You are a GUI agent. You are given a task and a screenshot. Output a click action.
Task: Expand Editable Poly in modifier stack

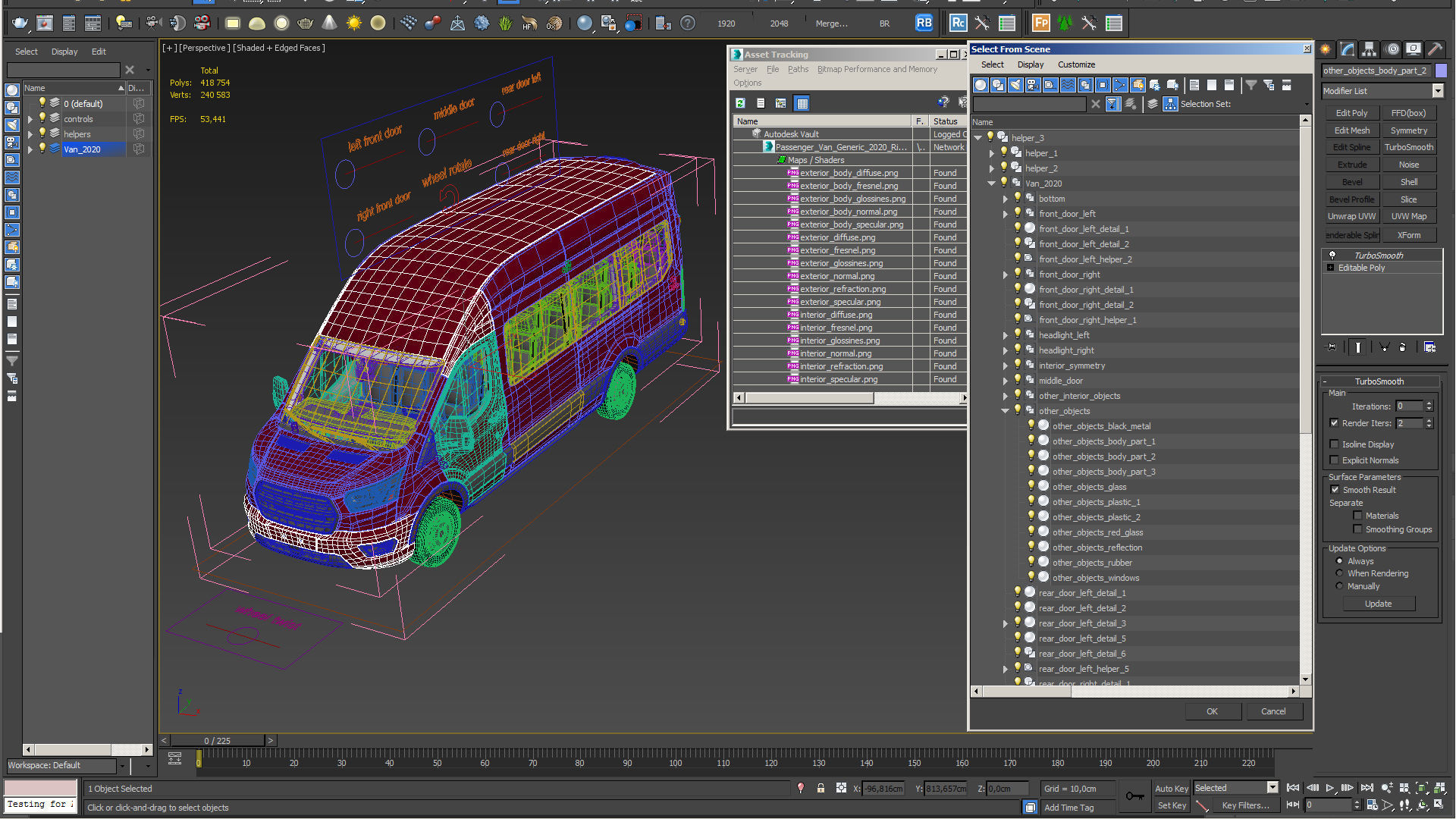1331,268
